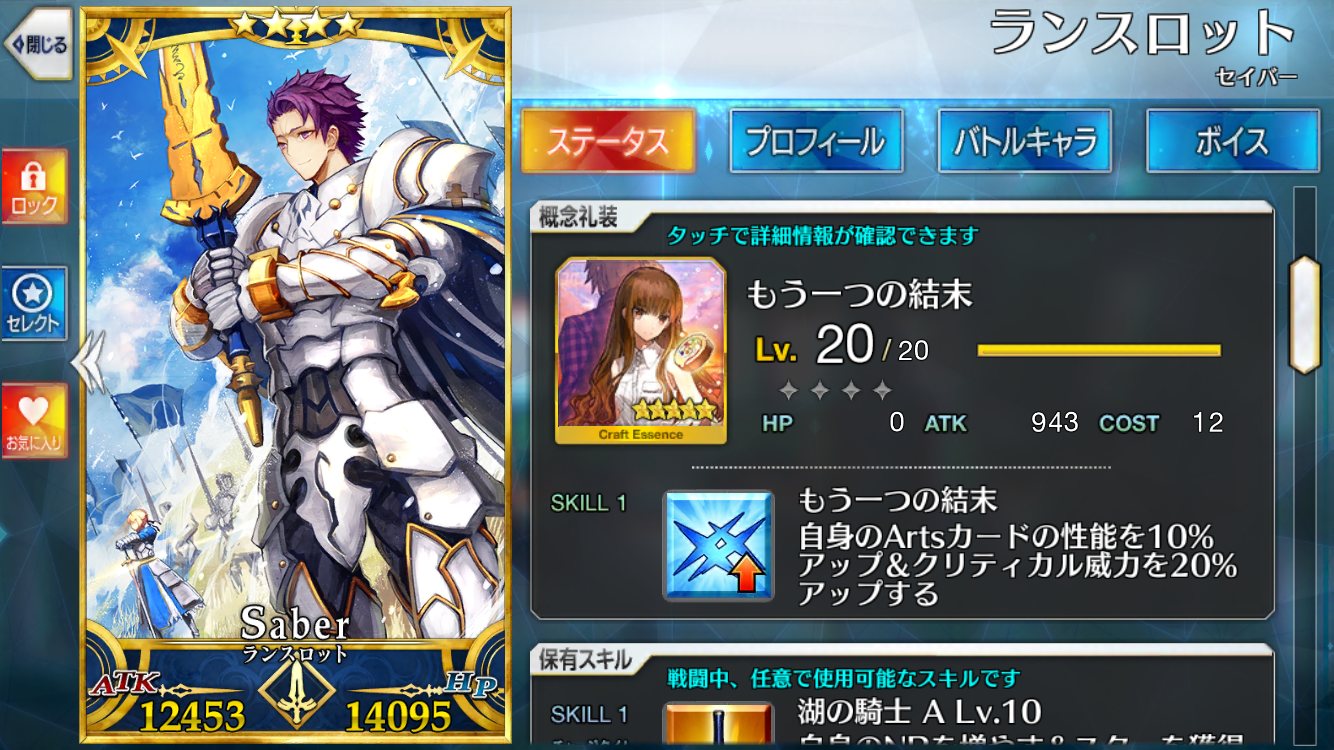This screenshot has width=1334, height=750.
Task: Tap the 保有スキル section header
Action: coord(586,659)
